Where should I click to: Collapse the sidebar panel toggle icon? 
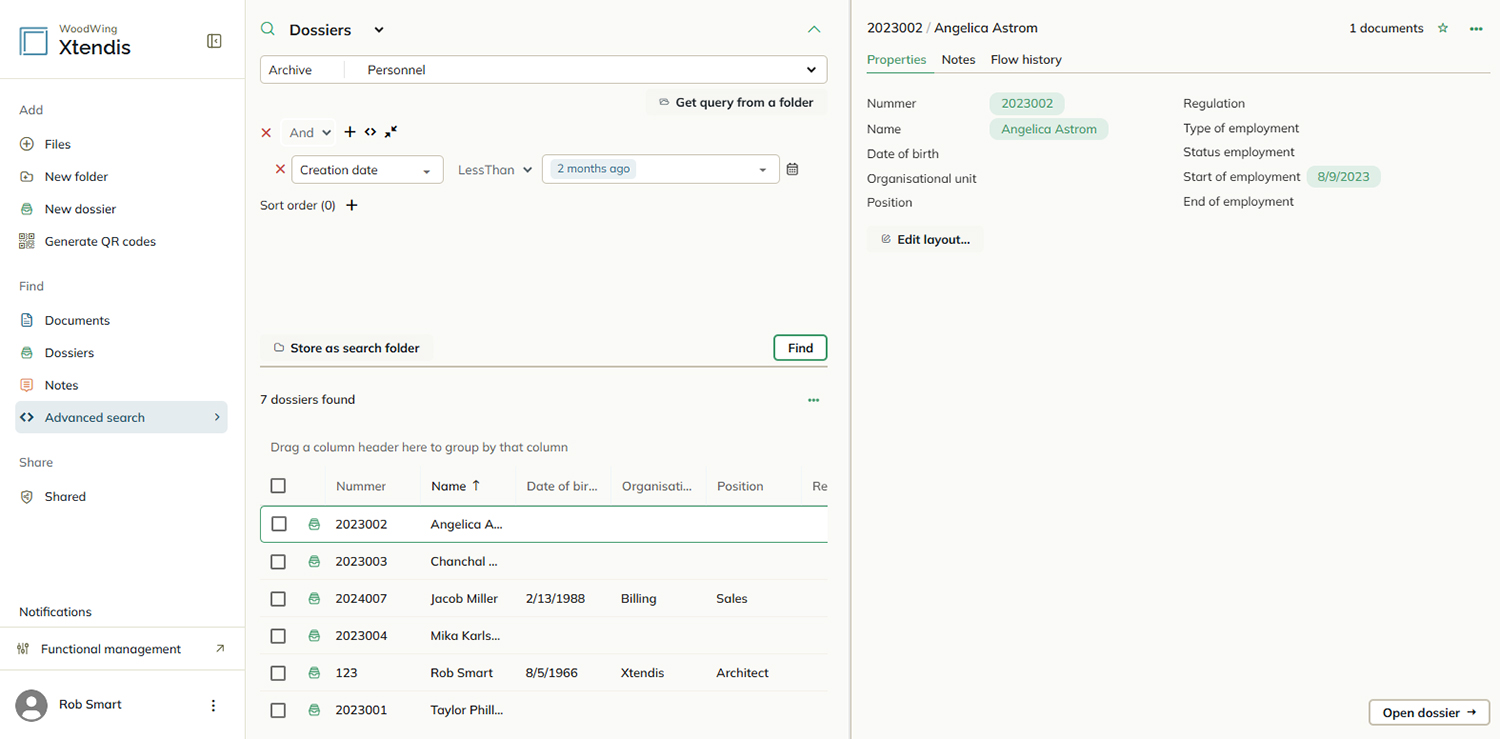[x=214, y=41]
